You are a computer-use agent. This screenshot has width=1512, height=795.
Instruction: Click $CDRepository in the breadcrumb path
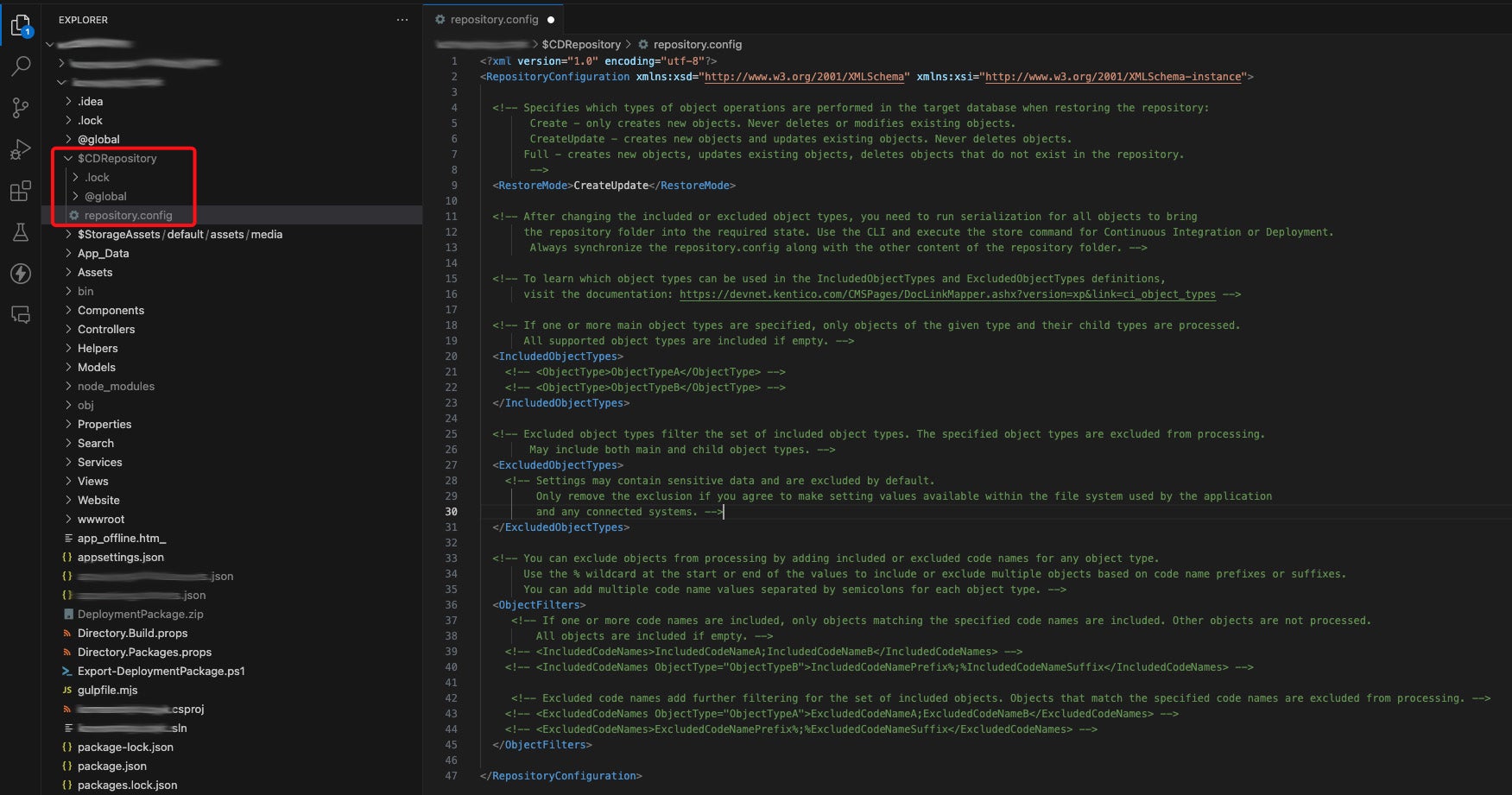coord(580,45)
